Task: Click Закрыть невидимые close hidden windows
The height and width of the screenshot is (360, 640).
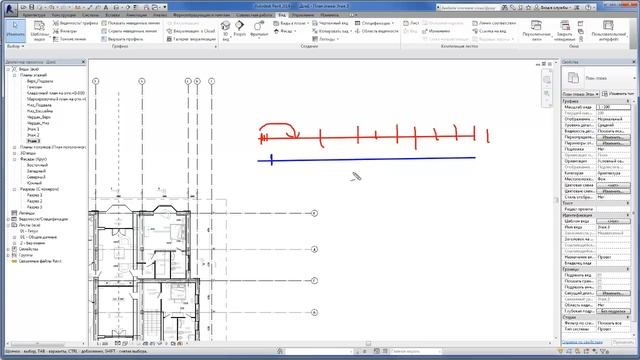Action: click(565, 31)
